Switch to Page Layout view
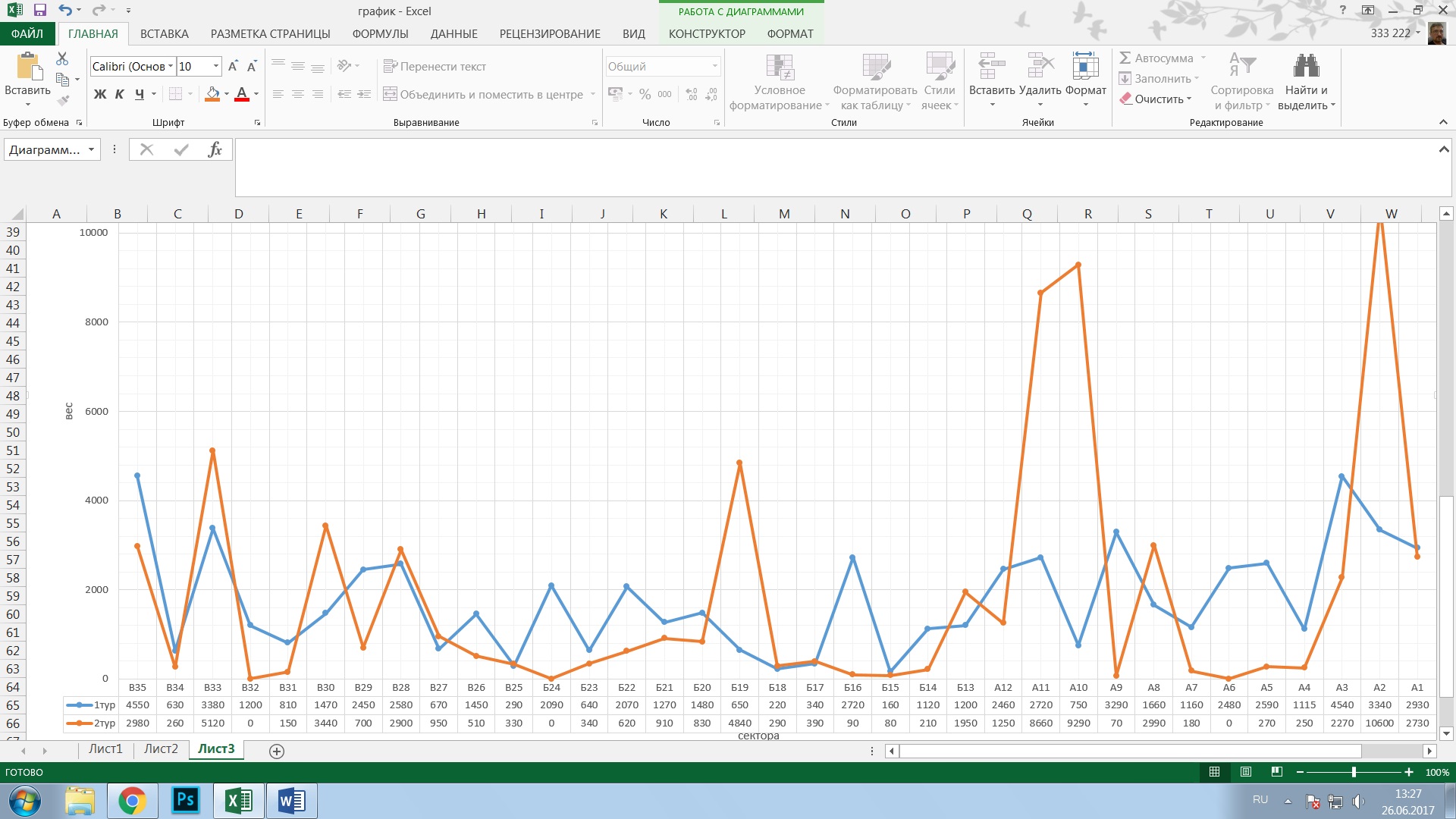The height and width of the screenshot is (819, 1456). [x=1245, y=772]
